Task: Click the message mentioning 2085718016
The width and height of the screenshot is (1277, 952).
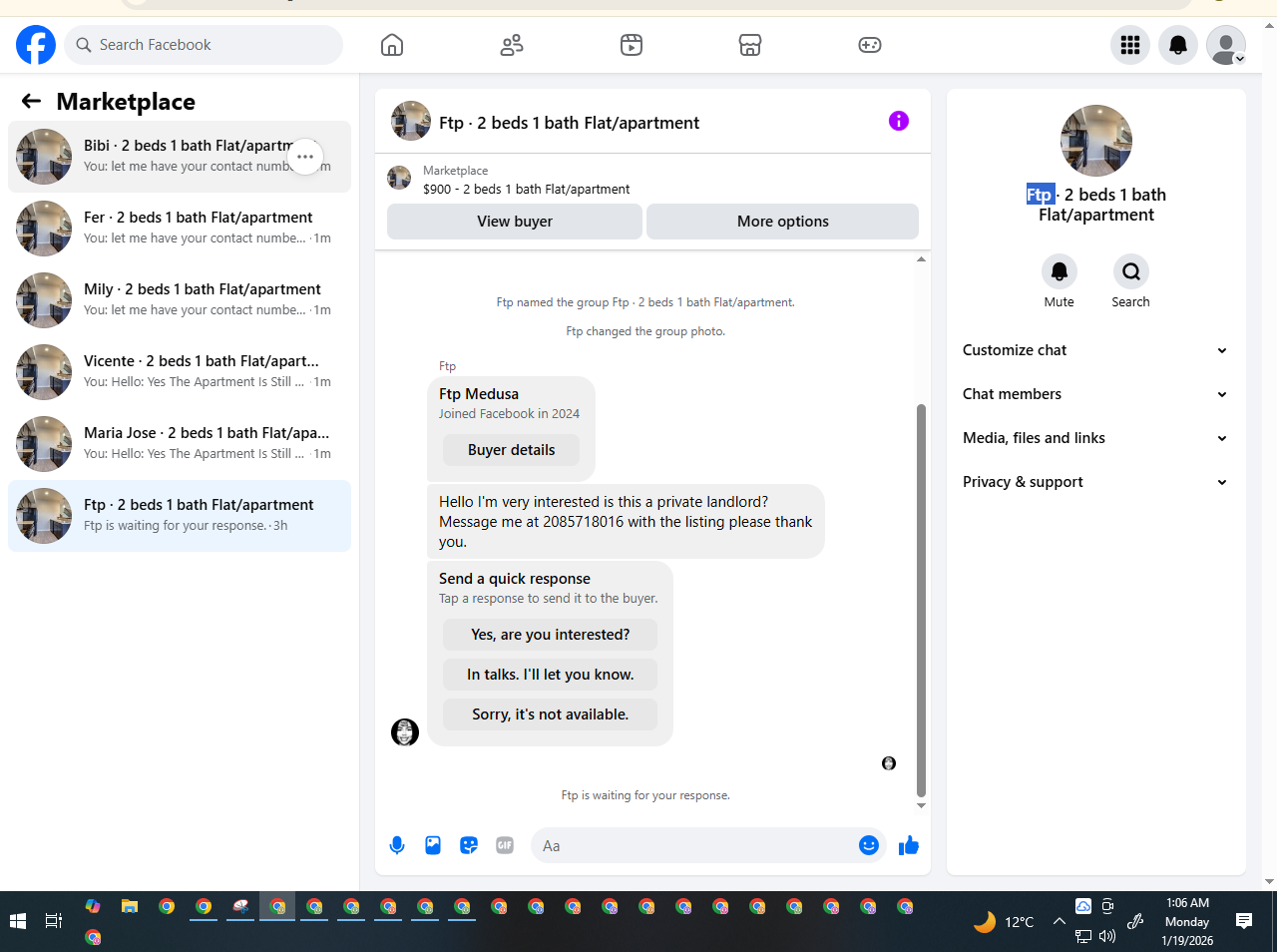Action: [626, 522]
